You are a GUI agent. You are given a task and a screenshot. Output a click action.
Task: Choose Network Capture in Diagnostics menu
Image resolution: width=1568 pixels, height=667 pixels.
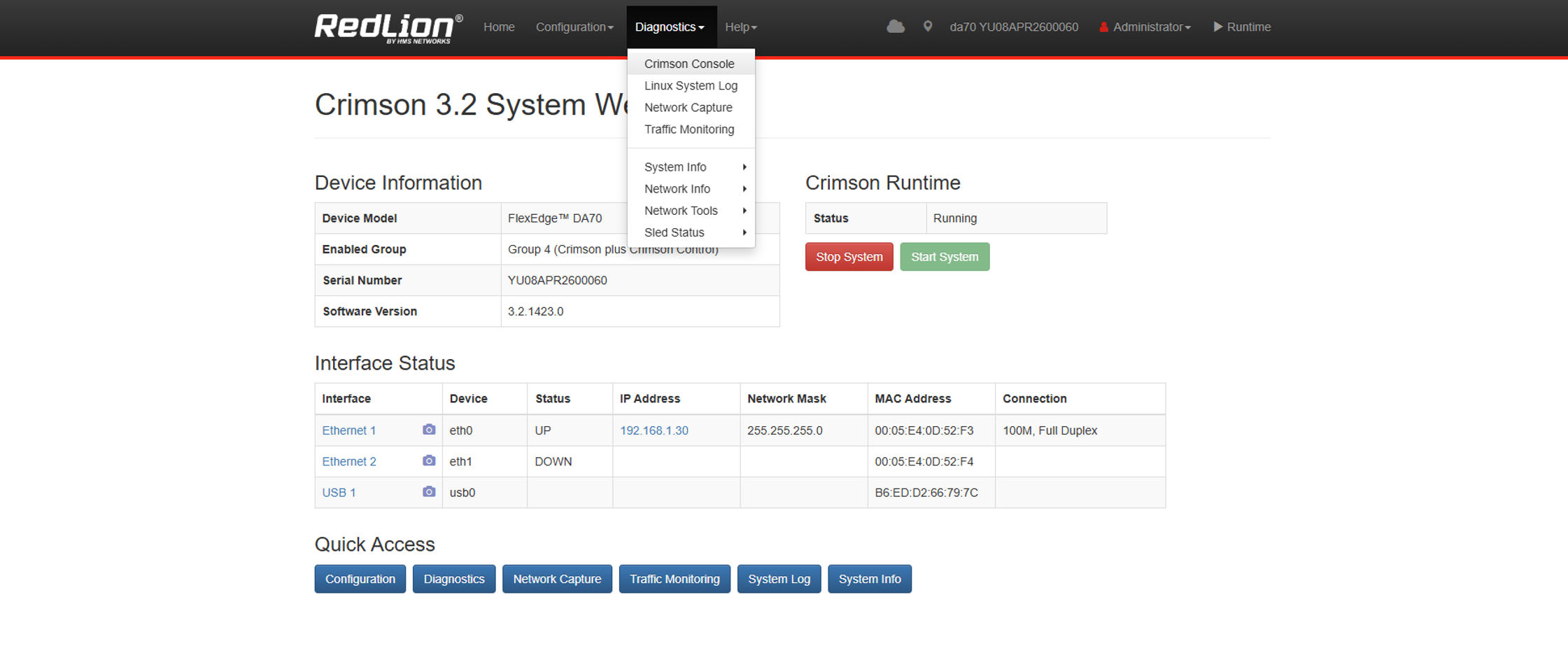[691, 107]
